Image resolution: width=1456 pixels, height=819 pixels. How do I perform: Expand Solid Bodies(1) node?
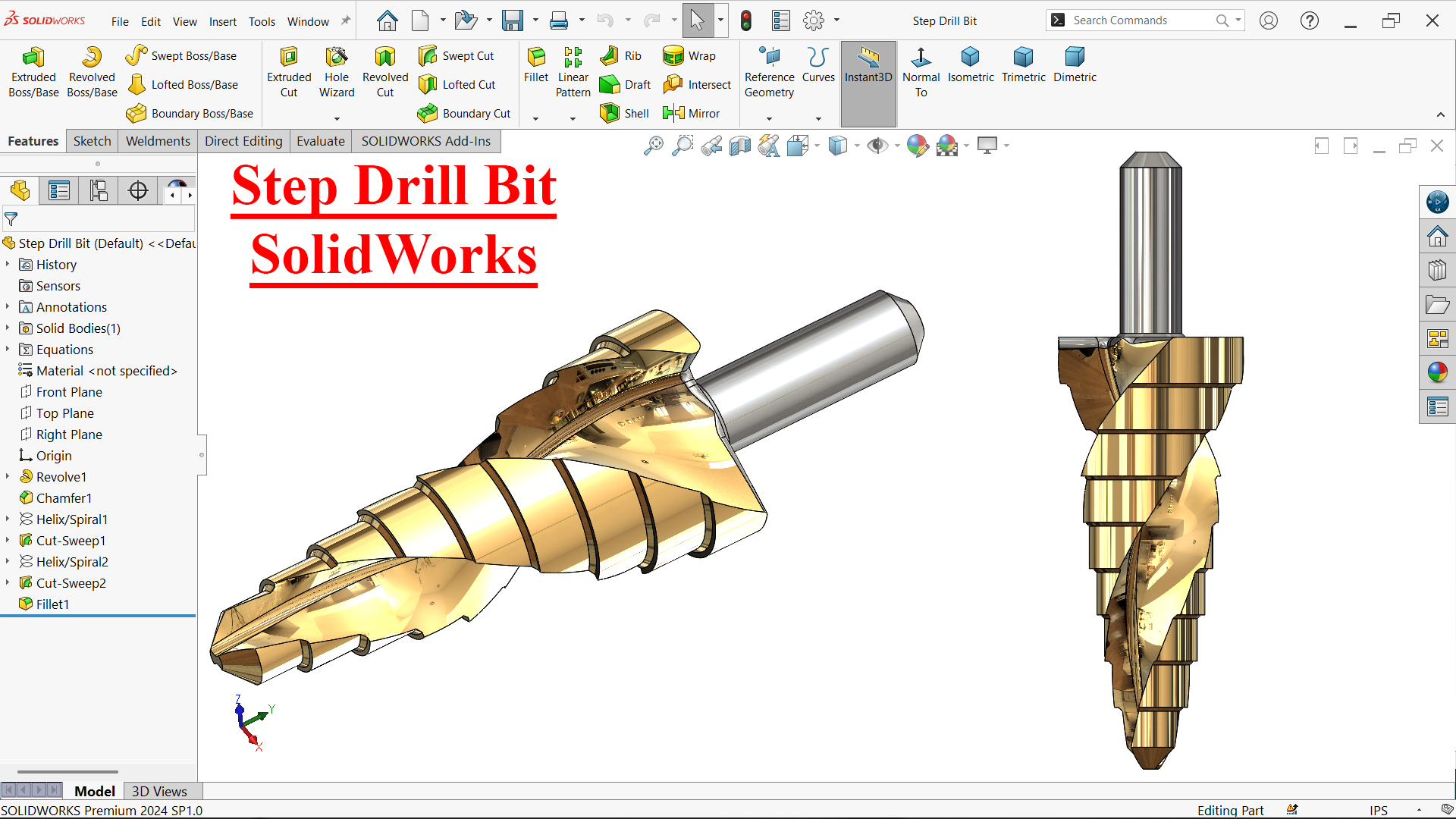click(x=8, y=328)
